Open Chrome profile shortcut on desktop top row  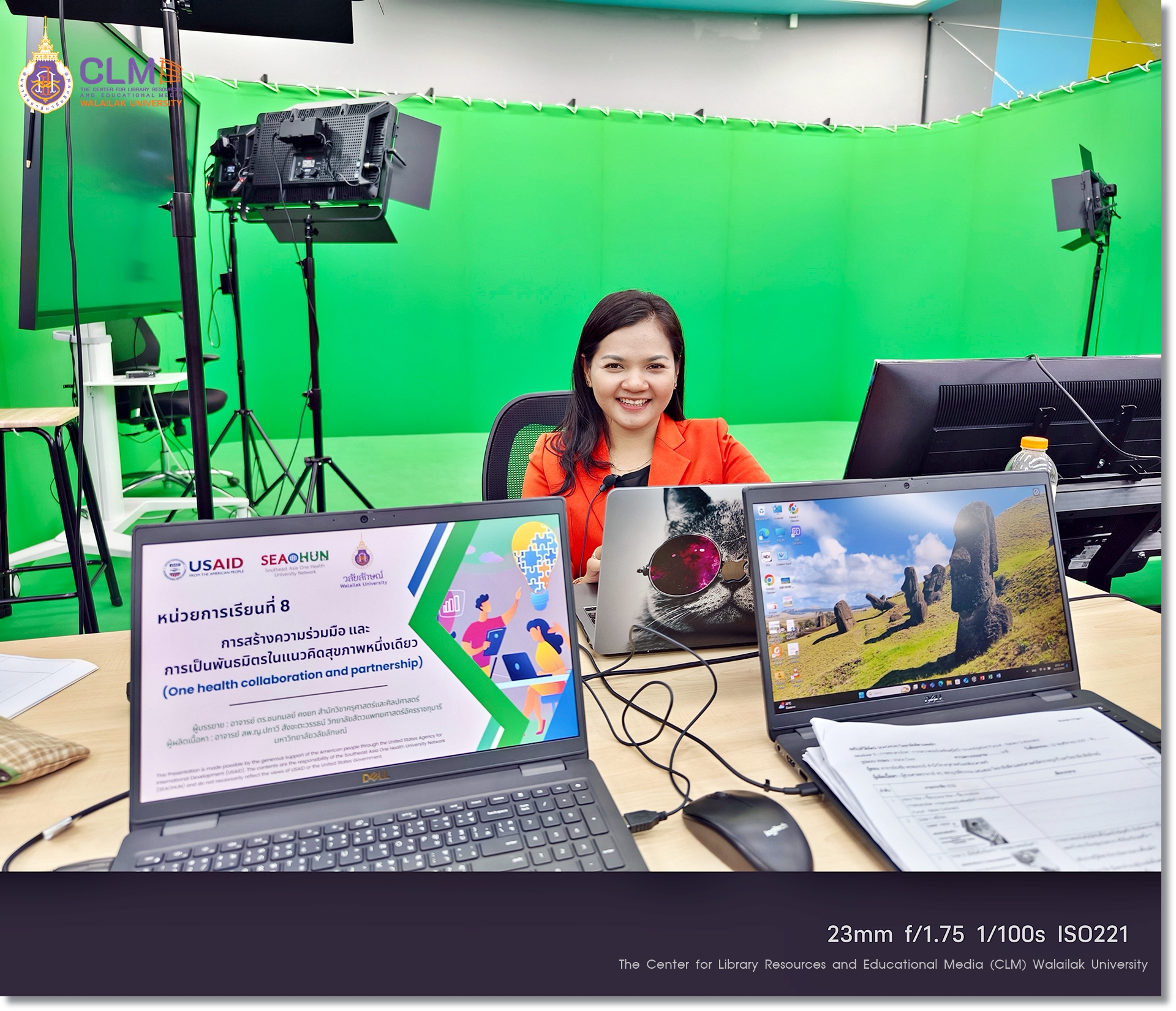click(794, 509)
